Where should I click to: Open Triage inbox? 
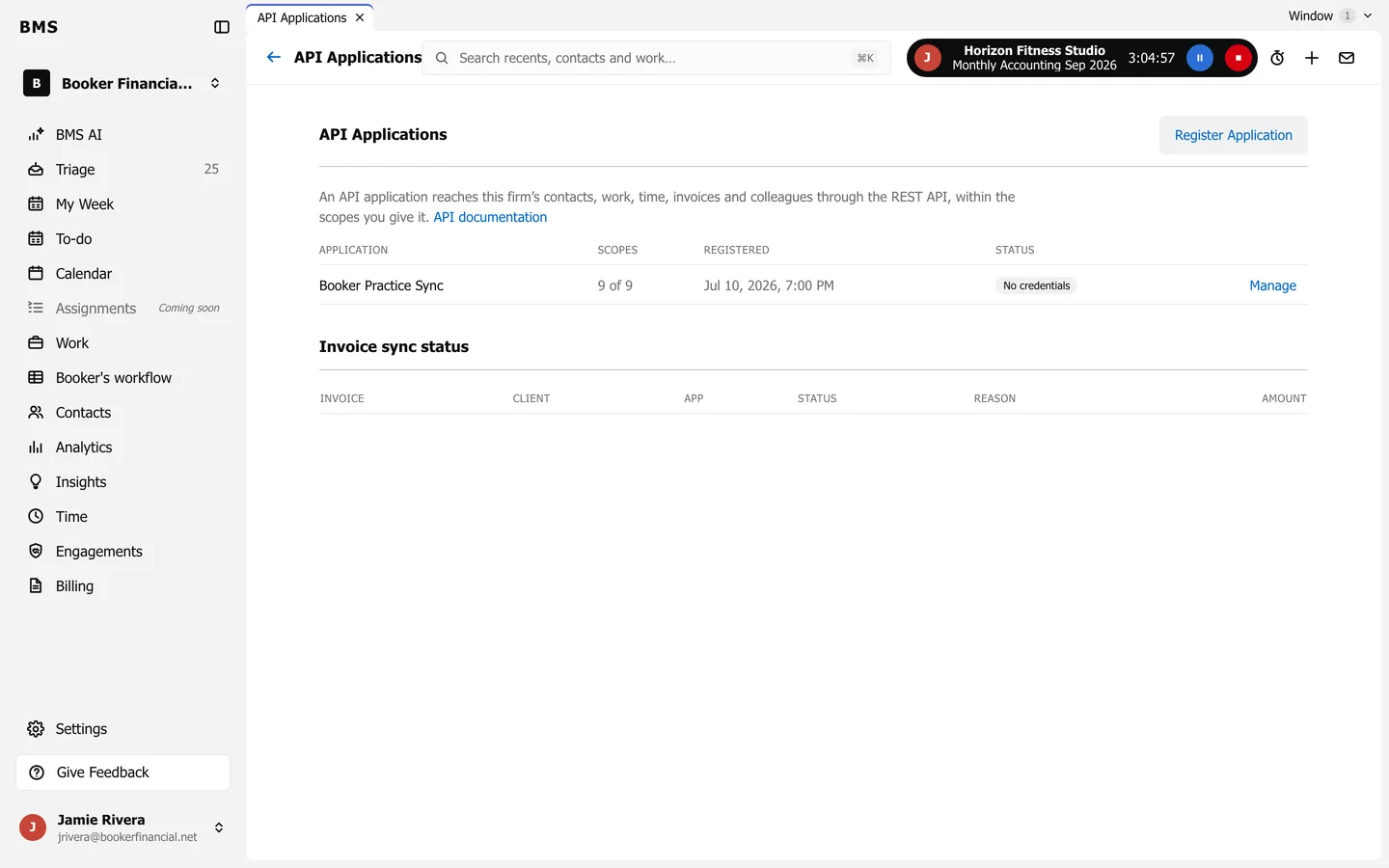(x=123, y=170)
